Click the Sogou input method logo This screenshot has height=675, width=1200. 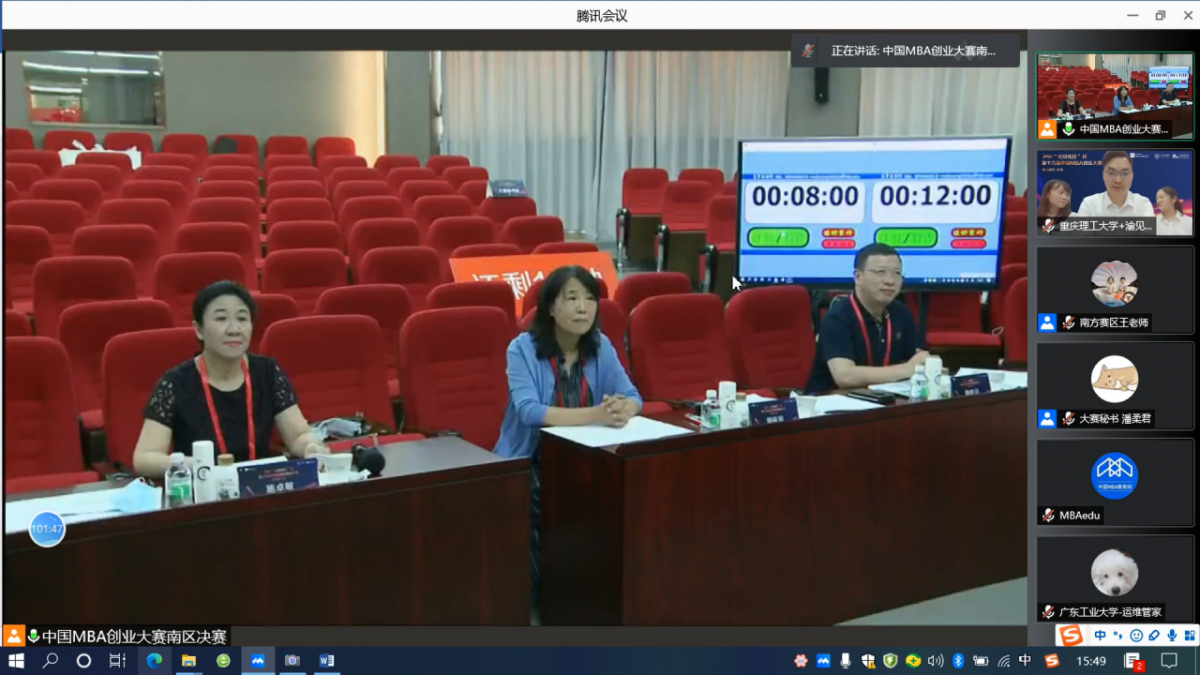tap(1071, 636)
